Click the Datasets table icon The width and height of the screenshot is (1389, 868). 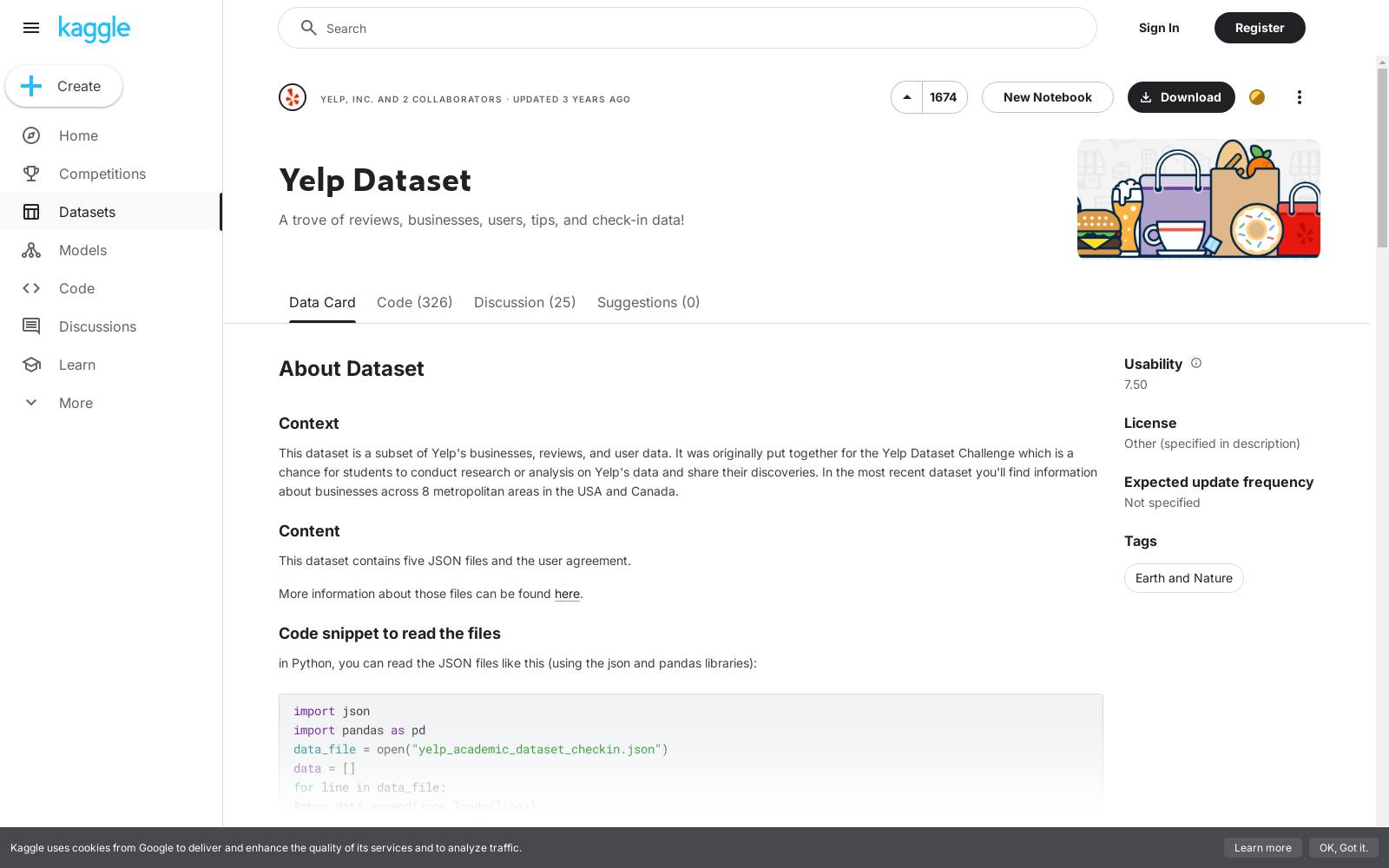click(31, 212)
